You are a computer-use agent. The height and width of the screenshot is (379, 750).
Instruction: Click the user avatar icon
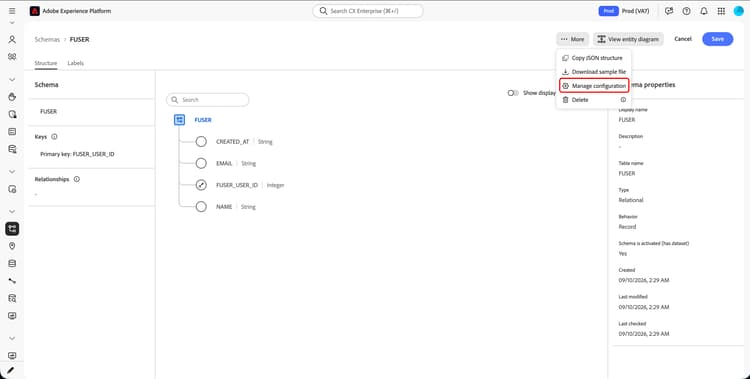[739, 11]
